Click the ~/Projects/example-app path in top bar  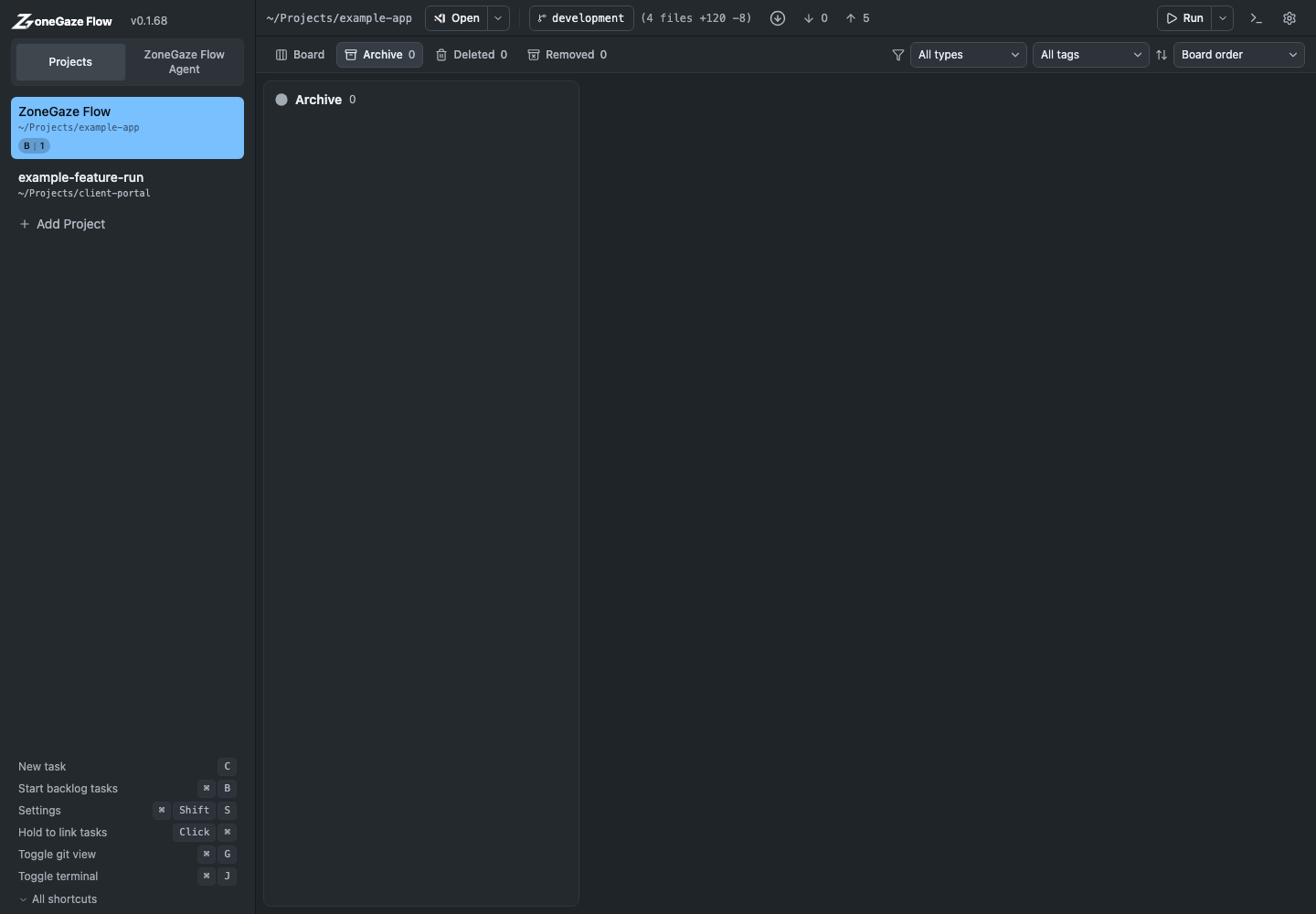coord(339,18)
